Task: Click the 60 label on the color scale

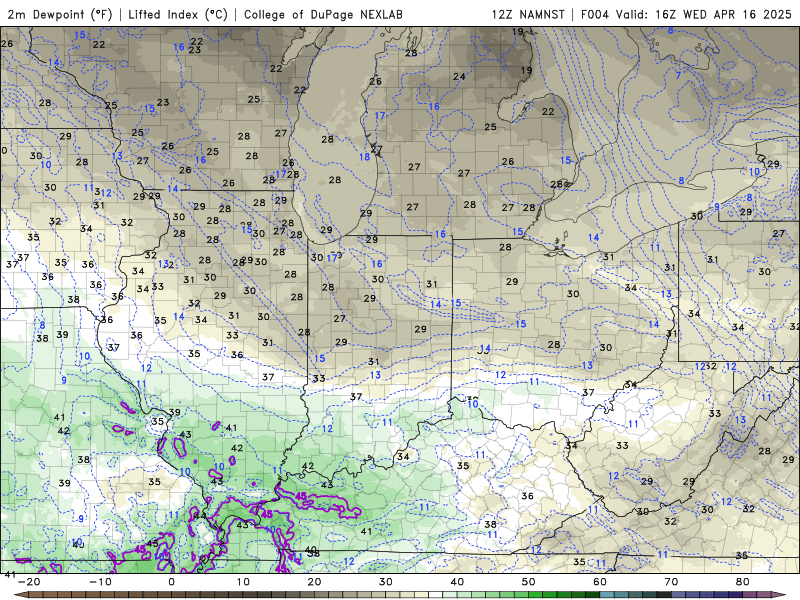Action: click(x=600, y=582)
